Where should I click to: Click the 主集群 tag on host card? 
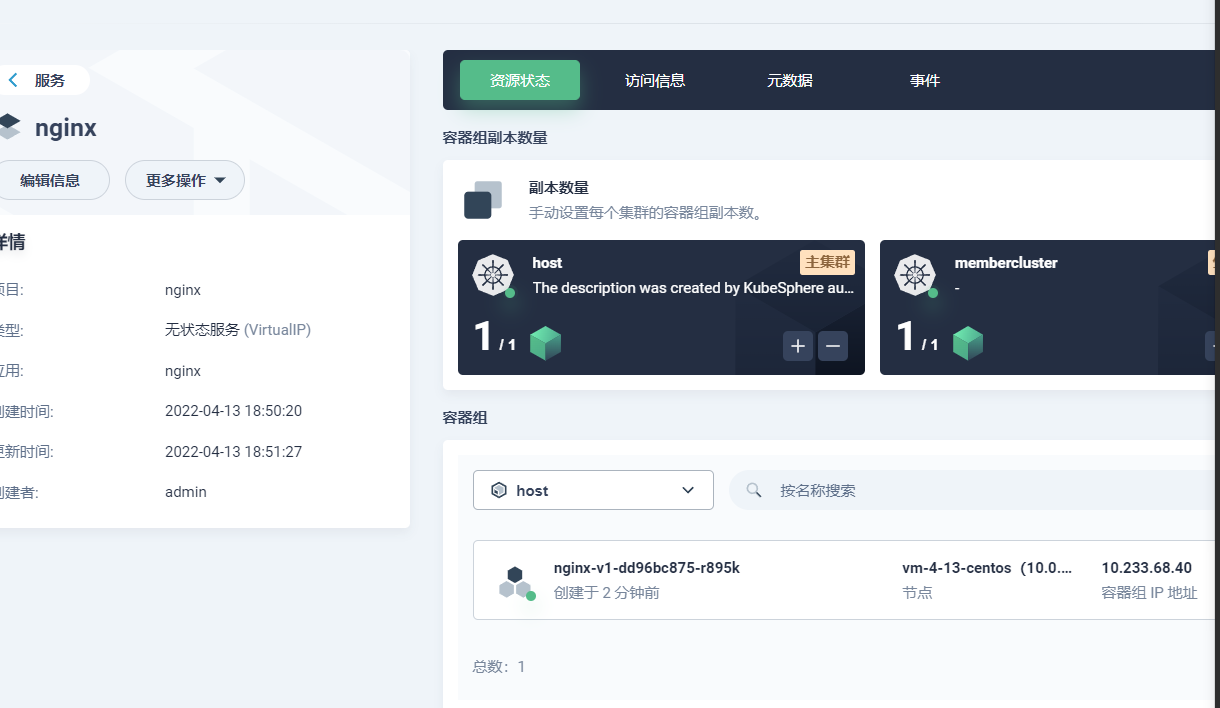[x=827, y=262]
